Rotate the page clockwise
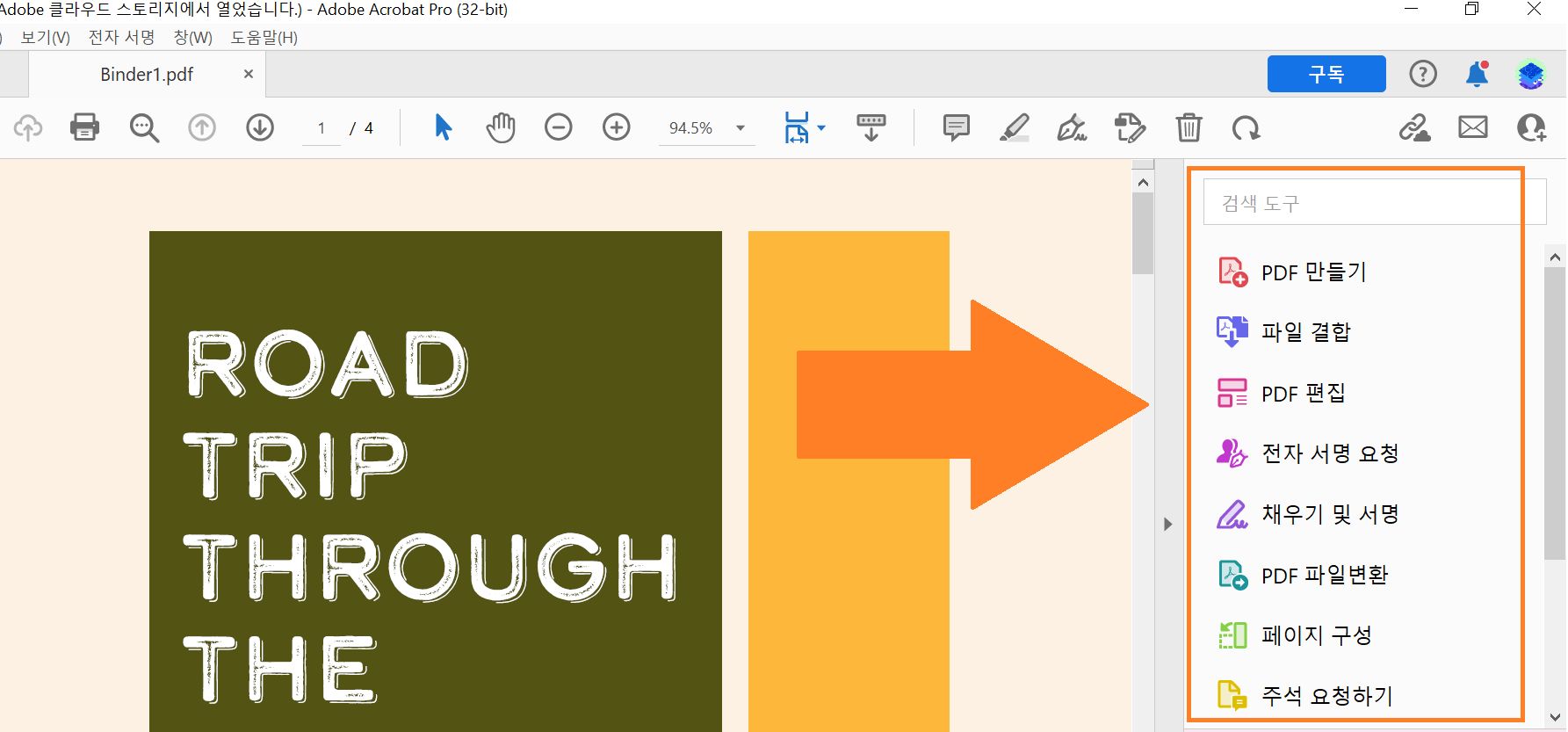This screenshot has width=1568, height=732. pos(1246,128)
